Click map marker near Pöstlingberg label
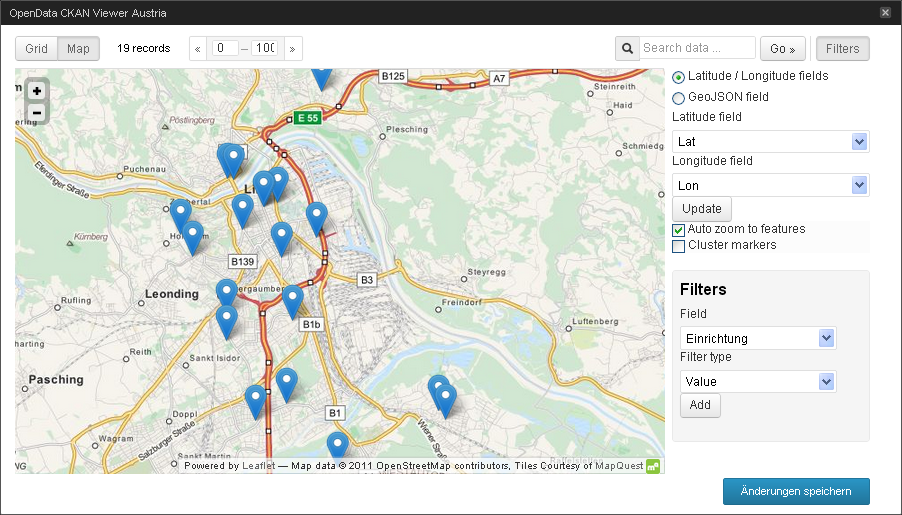The width and height of the screenshot is (902, 515). tap(234, 159)
